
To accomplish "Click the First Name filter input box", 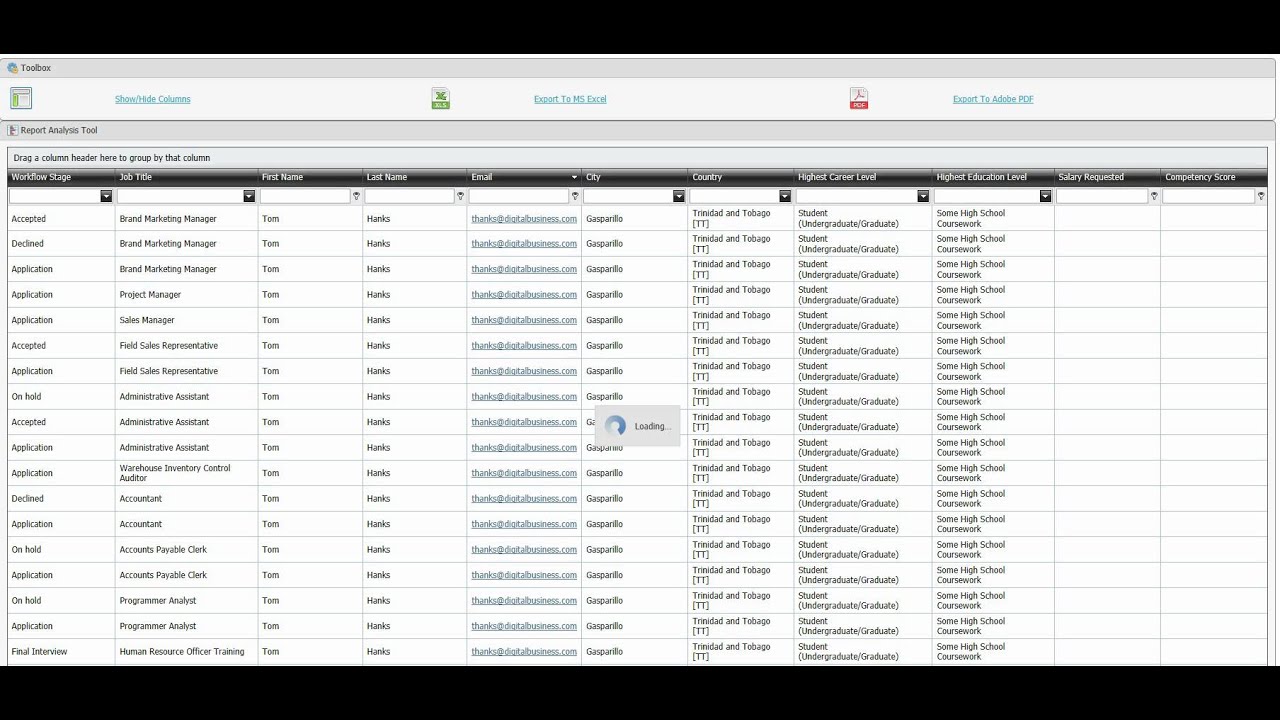I will pos(305,196).
